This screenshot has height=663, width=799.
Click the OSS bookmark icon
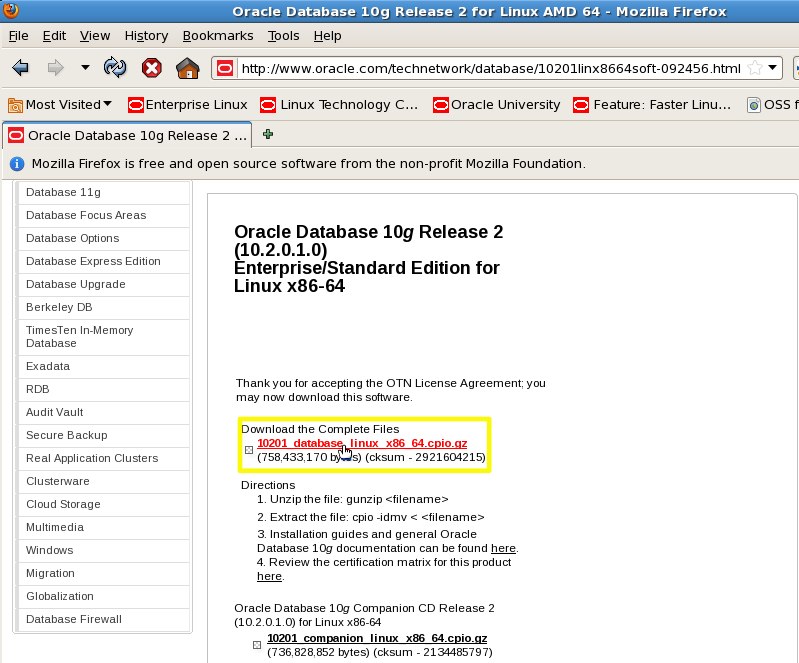(x=754, y=105)
